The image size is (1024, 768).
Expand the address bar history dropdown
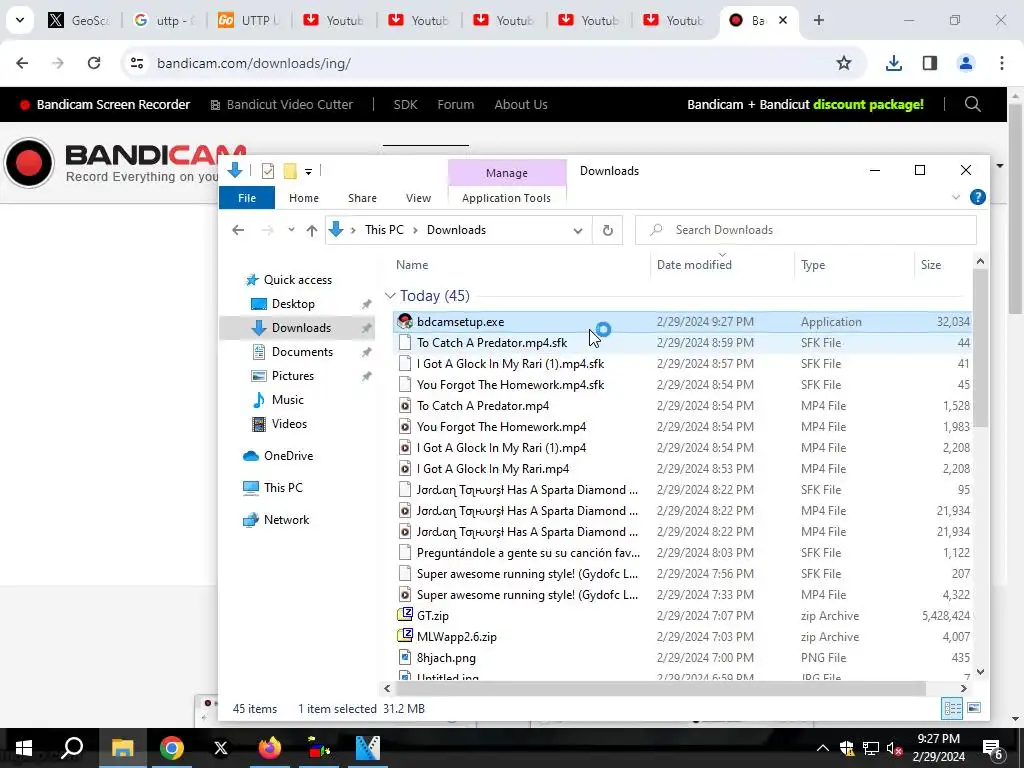(577, 231)
